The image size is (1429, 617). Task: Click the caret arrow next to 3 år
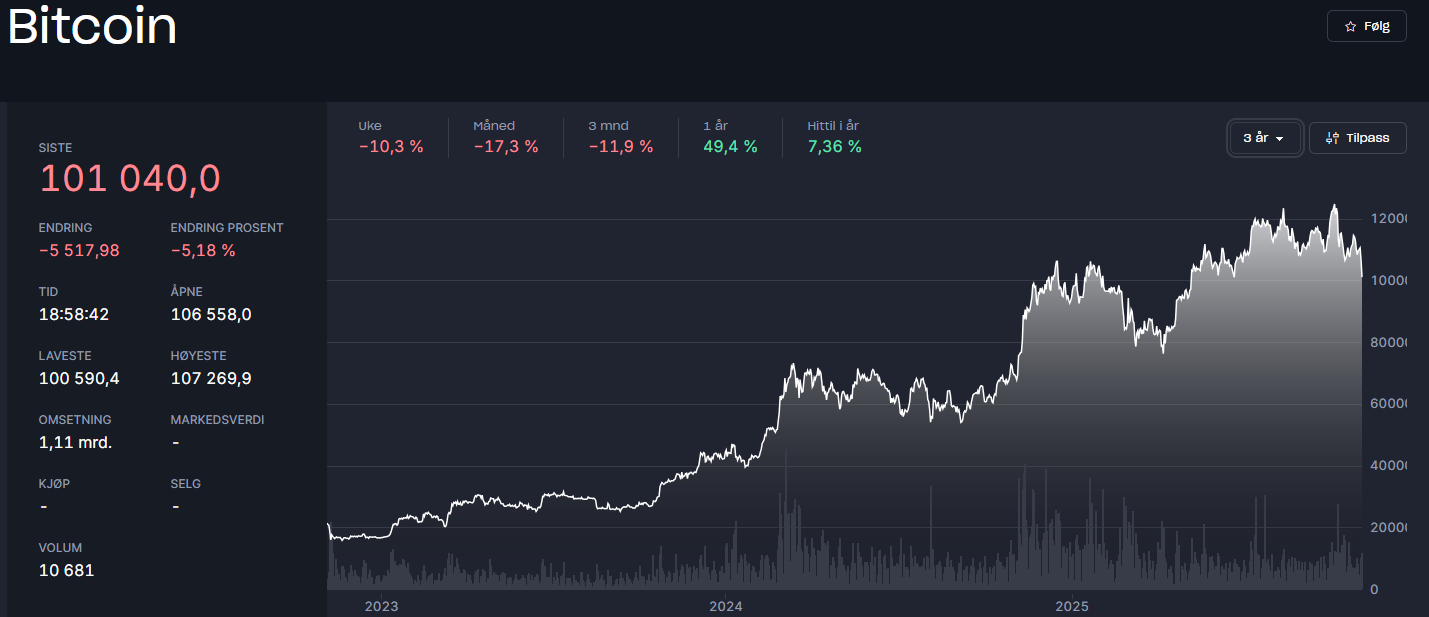[x=1279, y=139]
